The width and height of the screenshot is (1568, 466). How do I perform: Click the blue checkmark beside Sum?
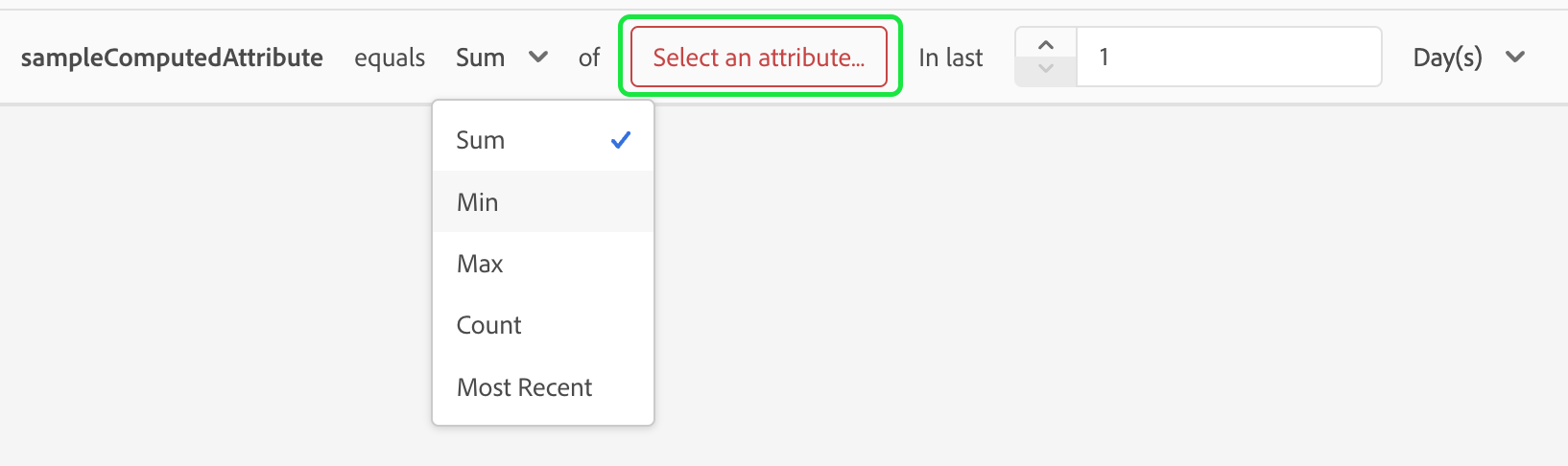621,140
